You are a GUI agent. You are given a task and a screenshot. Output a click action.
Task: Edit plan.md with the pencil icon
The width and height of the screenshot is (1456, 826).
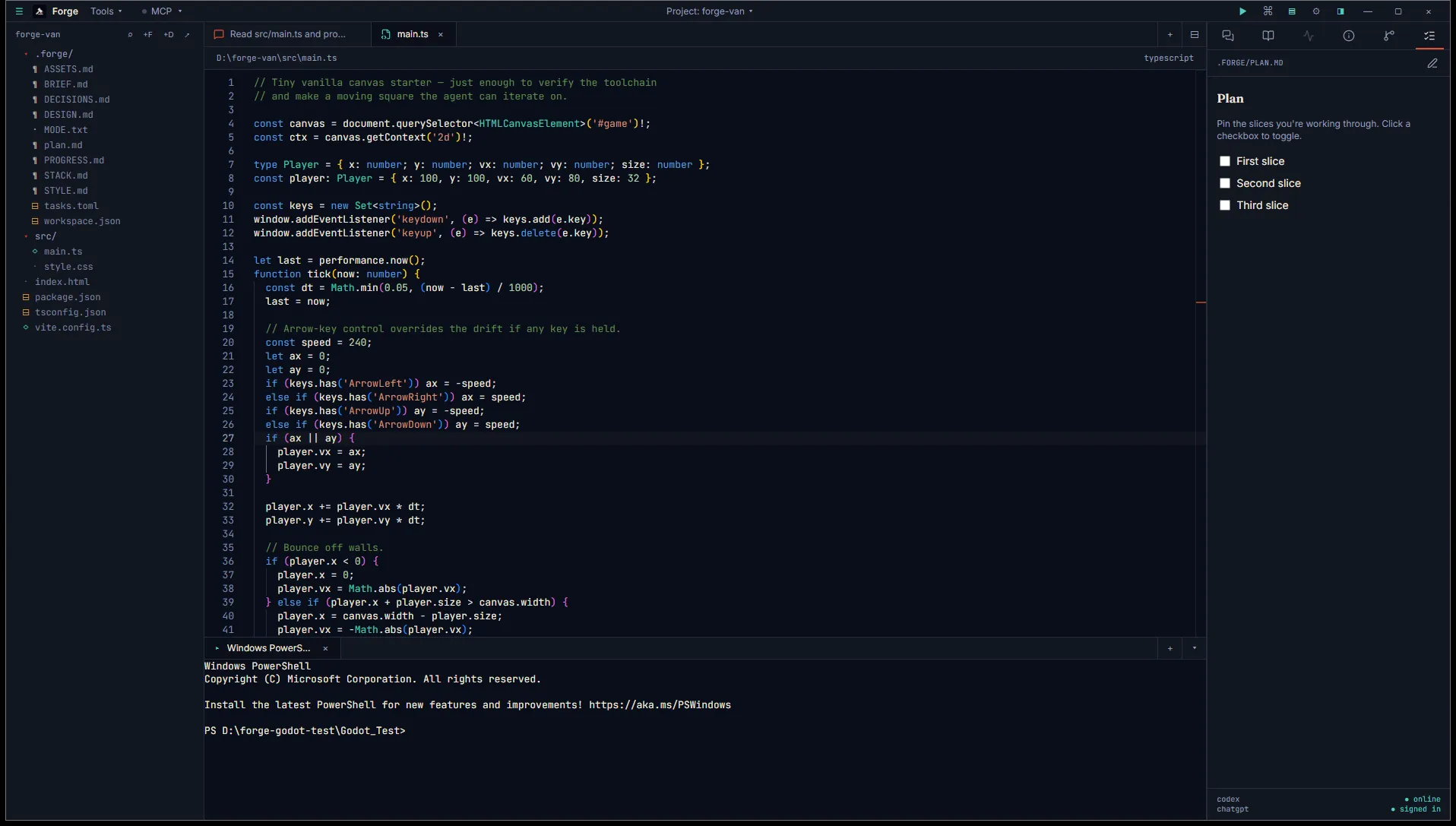pos(1432,63)
